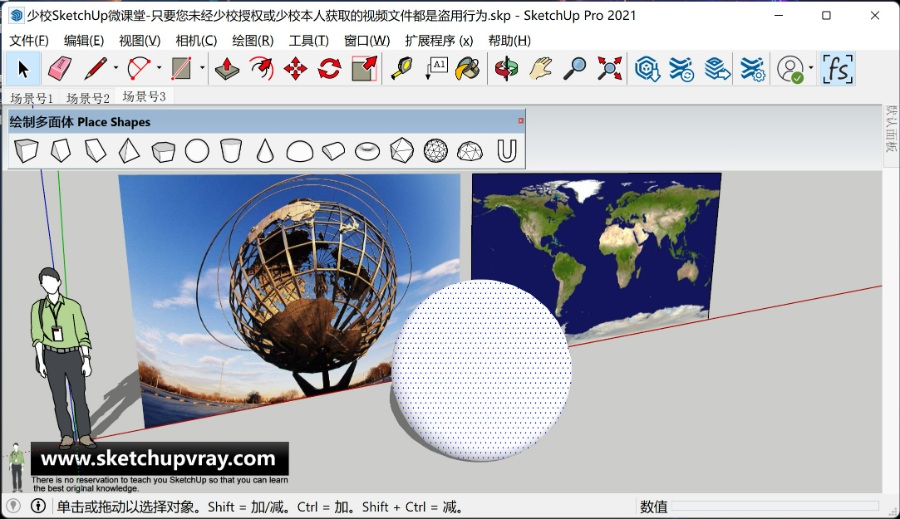The image size is (900, 519).
Task: Pick the pink Eraser tool
Action: 59,69
